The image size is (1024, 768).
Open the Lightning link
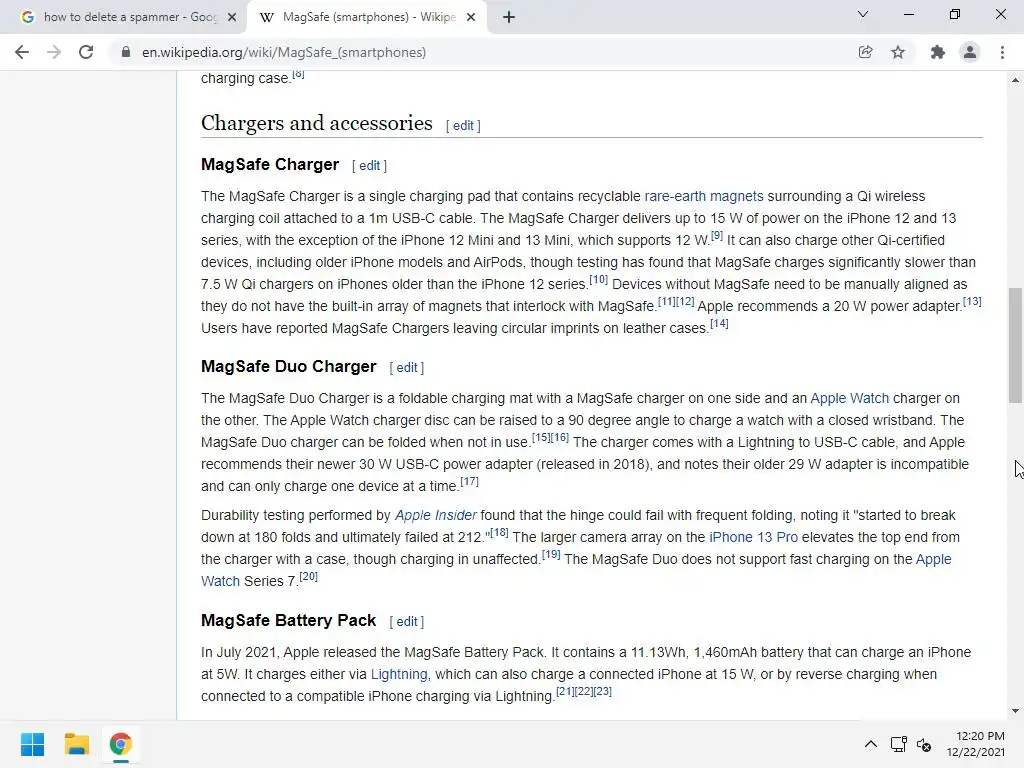click(x=399, y=675)
